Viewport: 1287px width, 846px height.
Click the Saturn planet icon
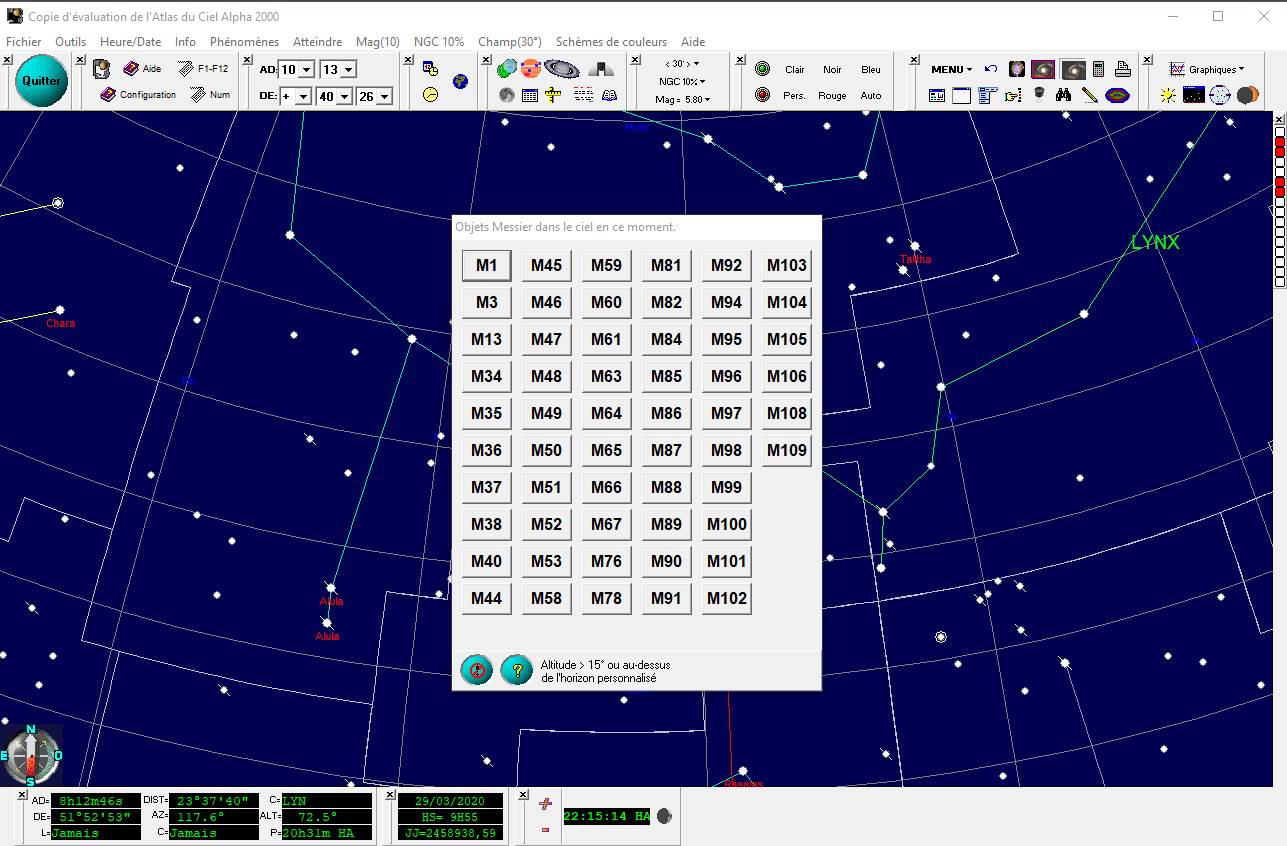click(x=562, y=69)
